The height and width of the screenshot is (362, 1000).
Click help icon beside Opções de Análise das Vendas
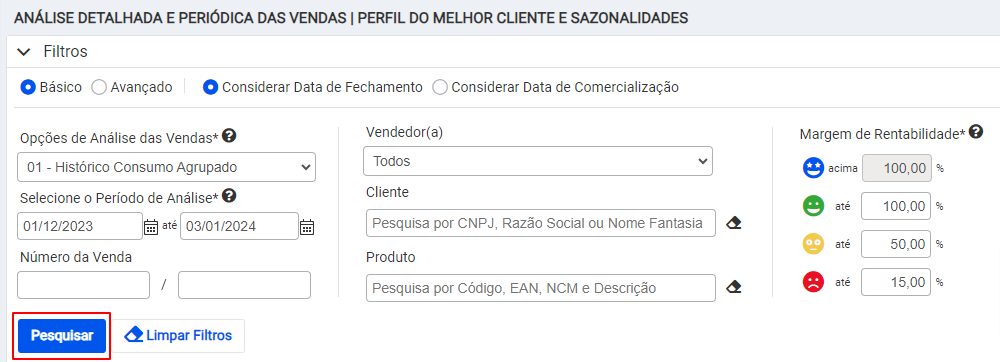tap(230, 136)
